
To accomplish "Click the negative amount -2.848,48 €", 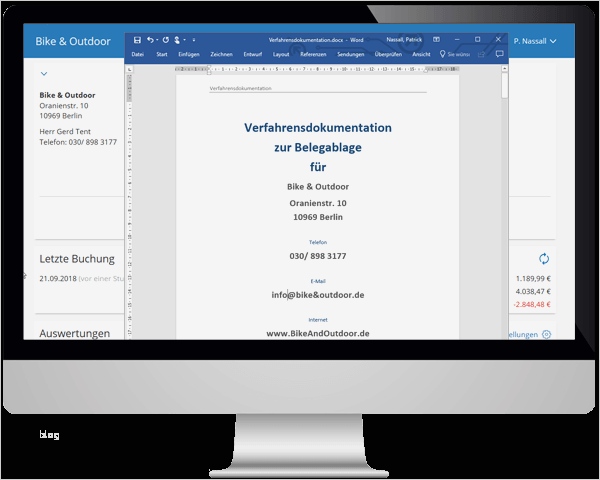I will tap(532, 305).
